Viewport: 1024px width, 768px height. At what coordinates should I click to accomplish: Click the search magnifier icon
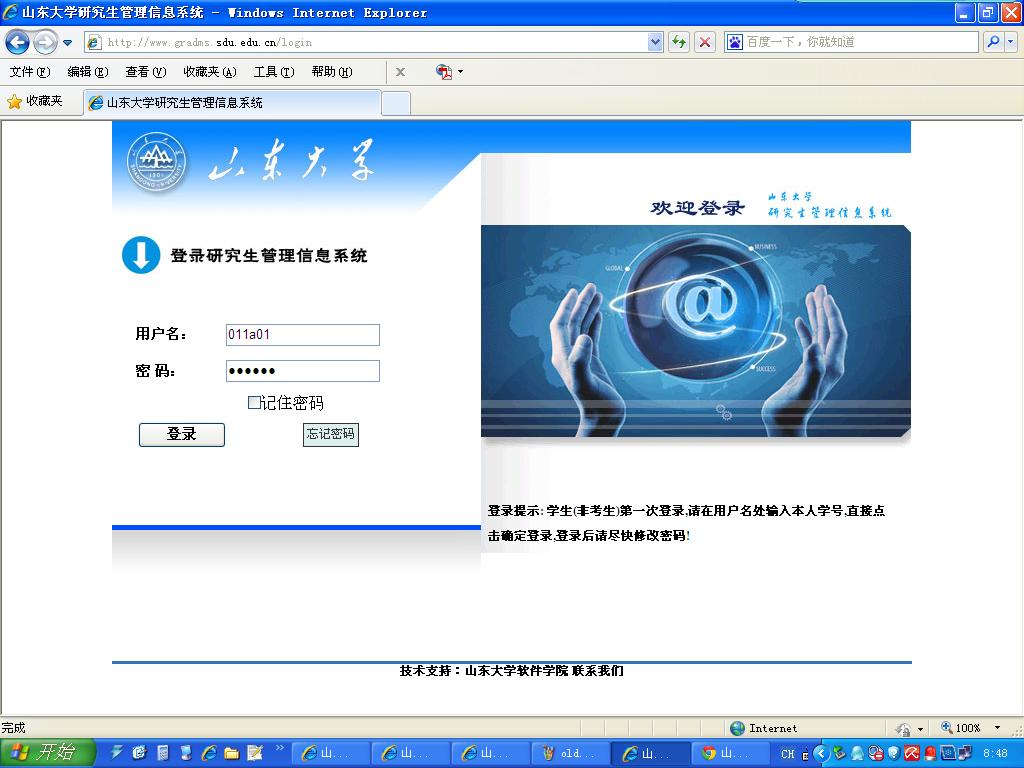(x=993, y=42)
